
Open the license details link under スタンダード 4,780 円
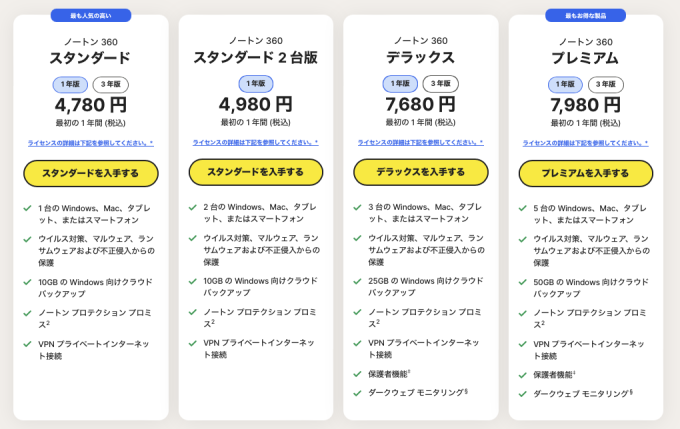tap(91, 143)
